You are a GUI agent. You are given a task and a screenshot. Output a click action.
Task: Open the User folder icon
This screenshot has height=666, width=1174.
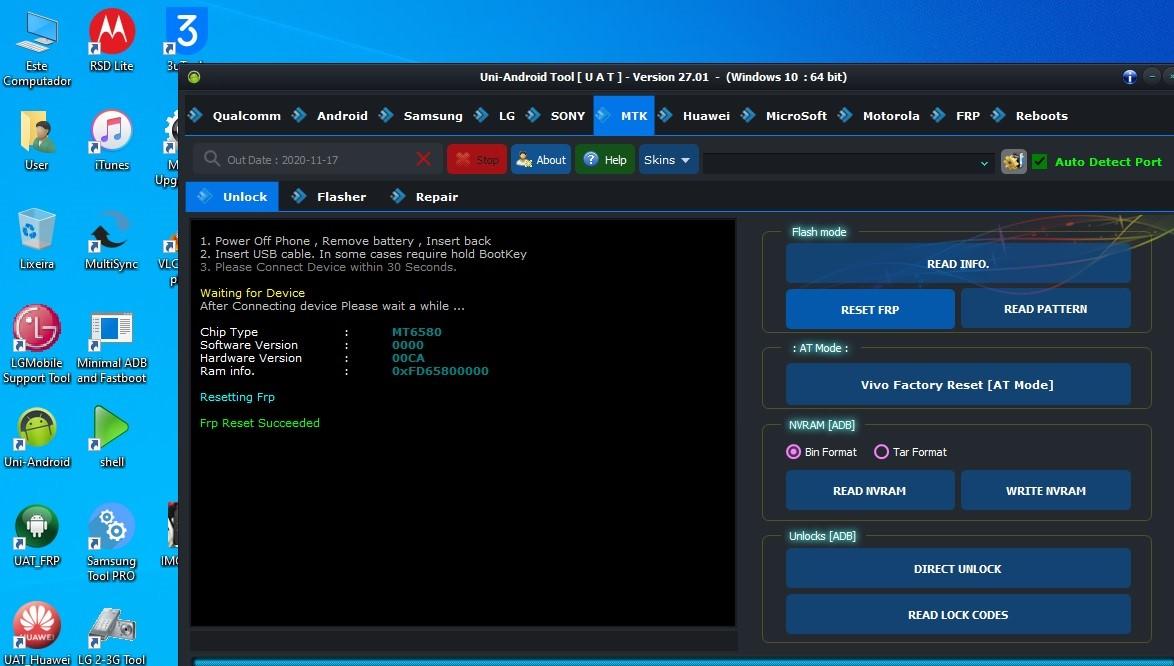click(x=36, y=139)
